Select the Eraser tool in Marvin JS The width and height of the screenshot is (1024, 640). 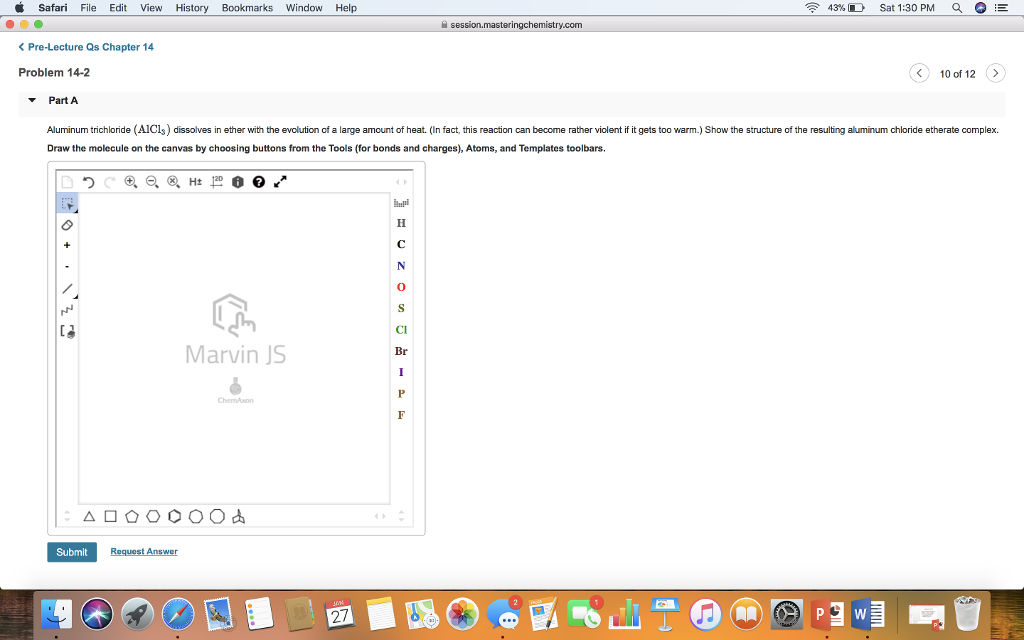pos(66,224)
